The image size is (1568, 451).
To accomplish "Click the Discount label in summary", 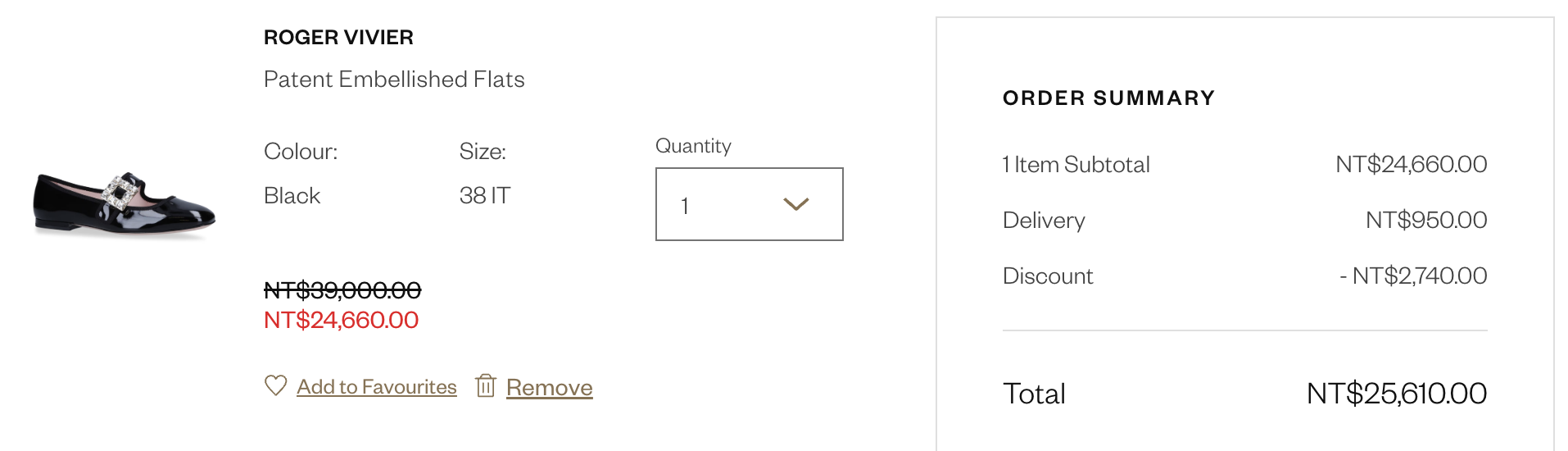I will (x=1048, y=276).
